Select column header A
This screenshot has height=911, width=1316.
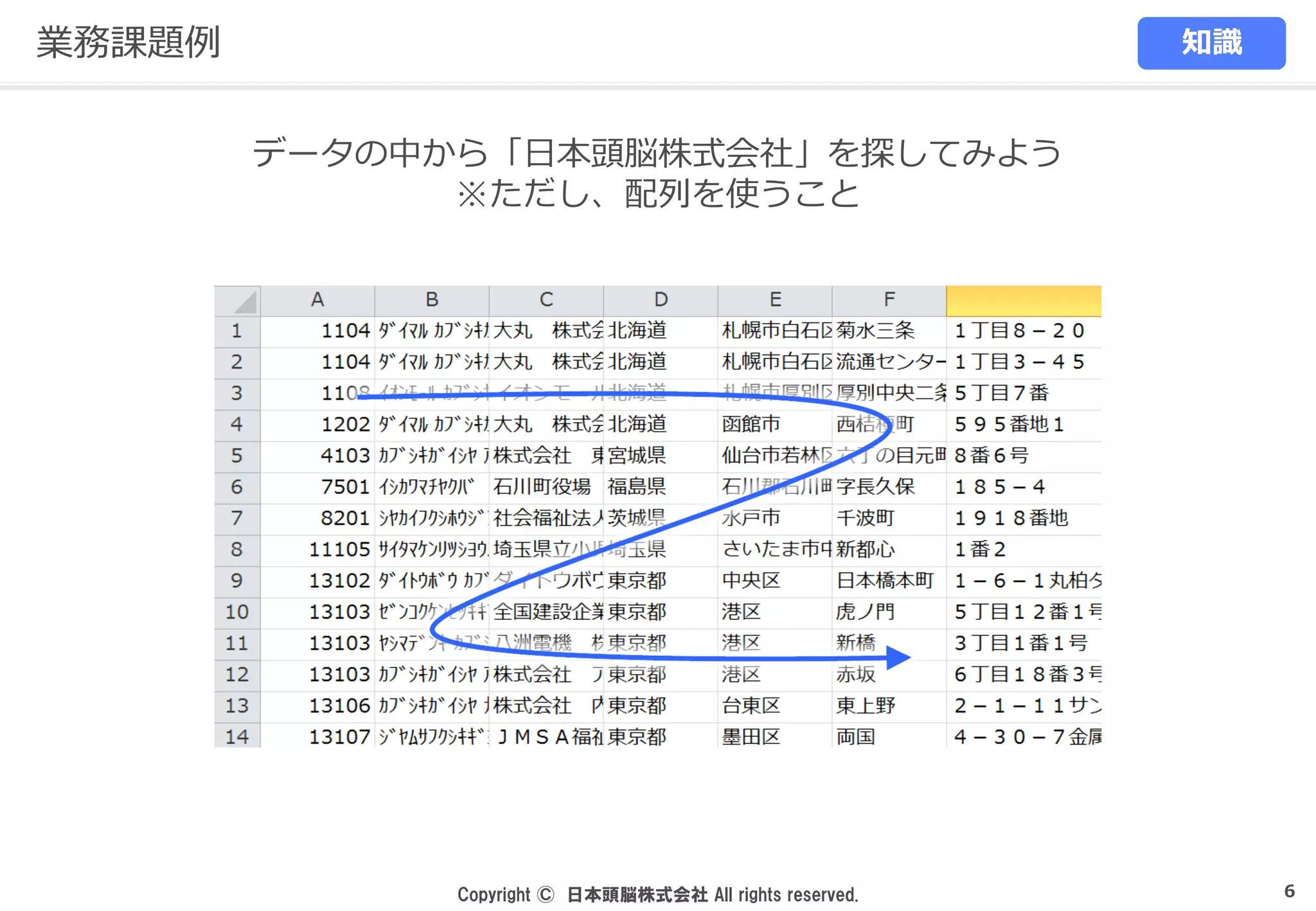317,301
